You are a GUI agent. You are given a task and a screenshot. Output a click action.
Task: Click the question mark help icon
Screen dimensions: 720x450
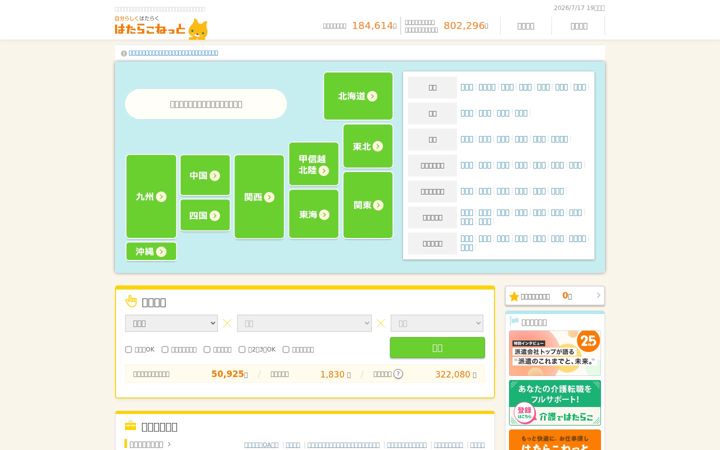point(398,374)
